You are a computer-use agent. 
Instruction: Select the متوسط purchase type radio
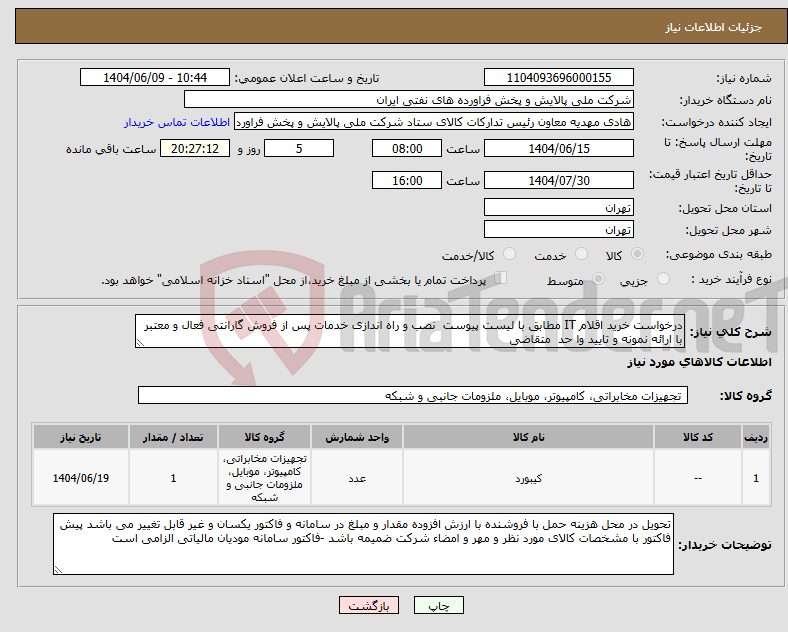coord(598,278)
